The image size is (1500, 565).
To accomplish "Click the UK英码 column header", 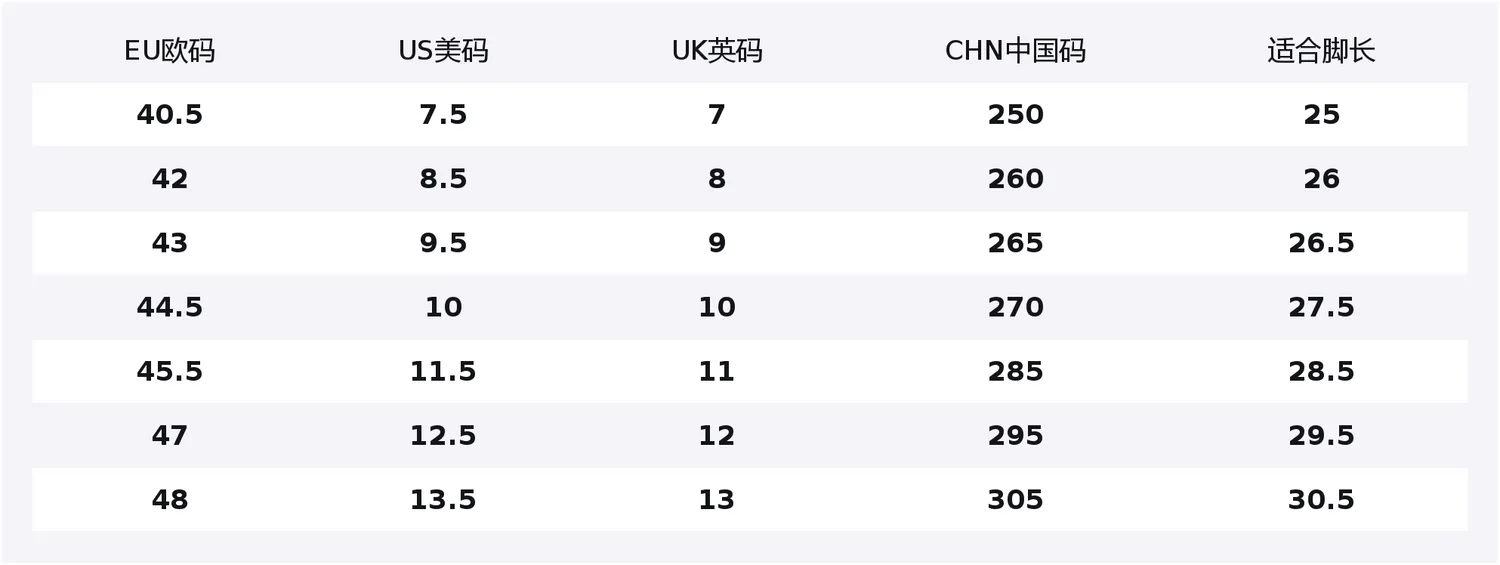I will 717,51.
